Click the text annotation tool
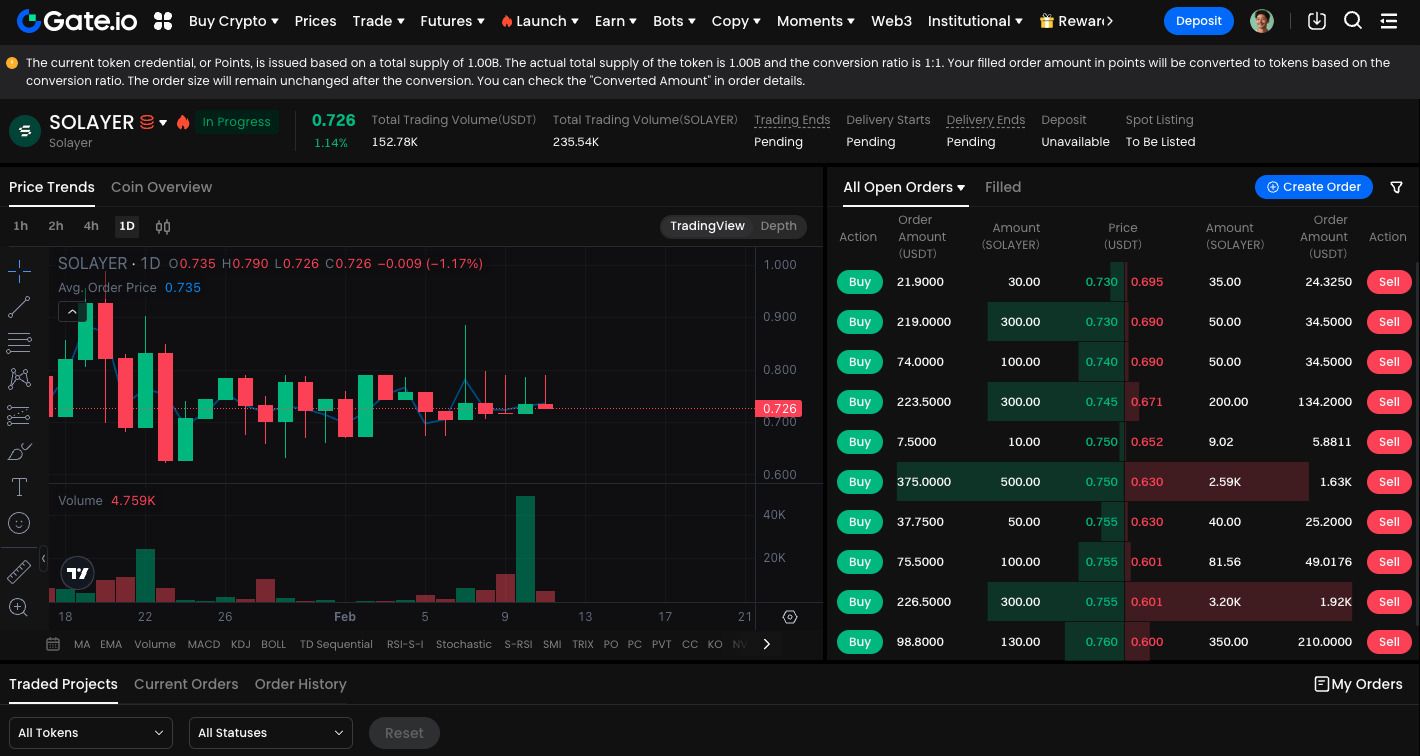Image resolution: width=1420 pixels, height=756 pixels. pos(19,487)
